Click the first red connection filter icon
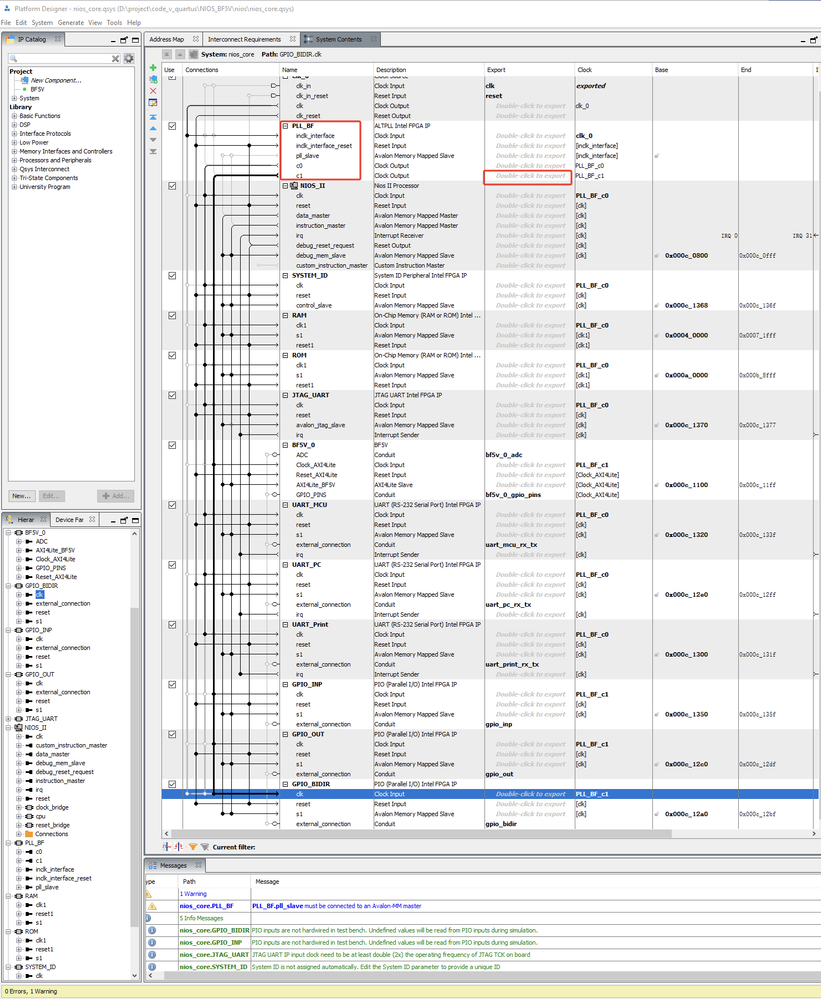The height and width of the screenshot is (999, 821). click(x=166, y=847)
